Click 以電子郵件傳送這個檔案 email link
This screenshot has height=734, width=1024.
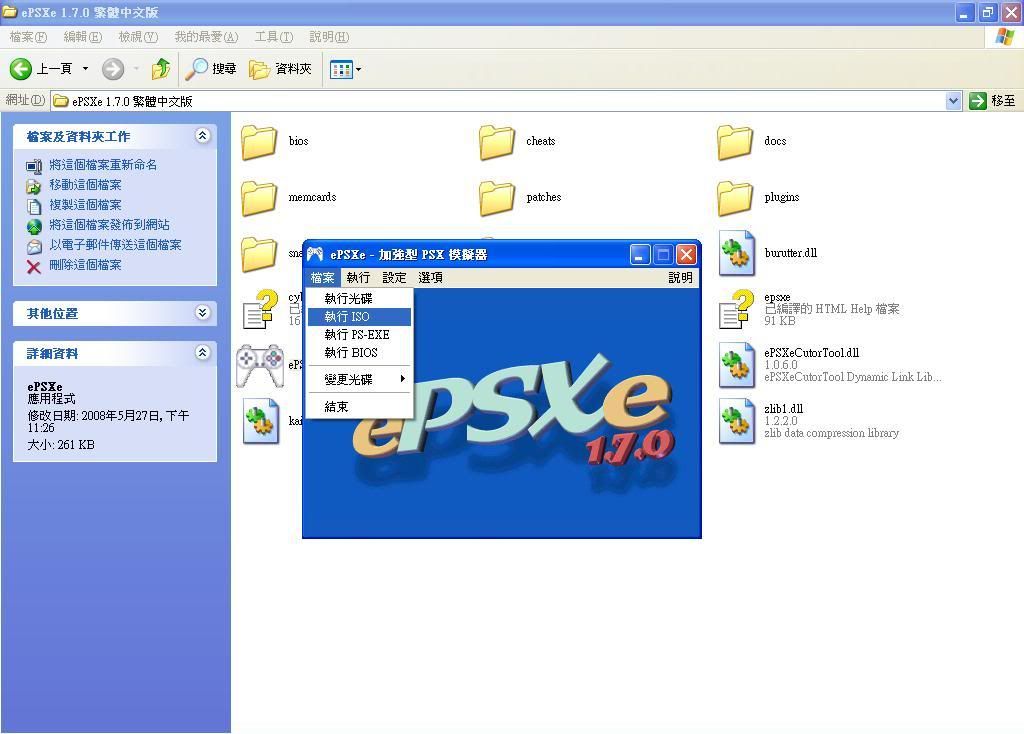(x=115, y=245)
